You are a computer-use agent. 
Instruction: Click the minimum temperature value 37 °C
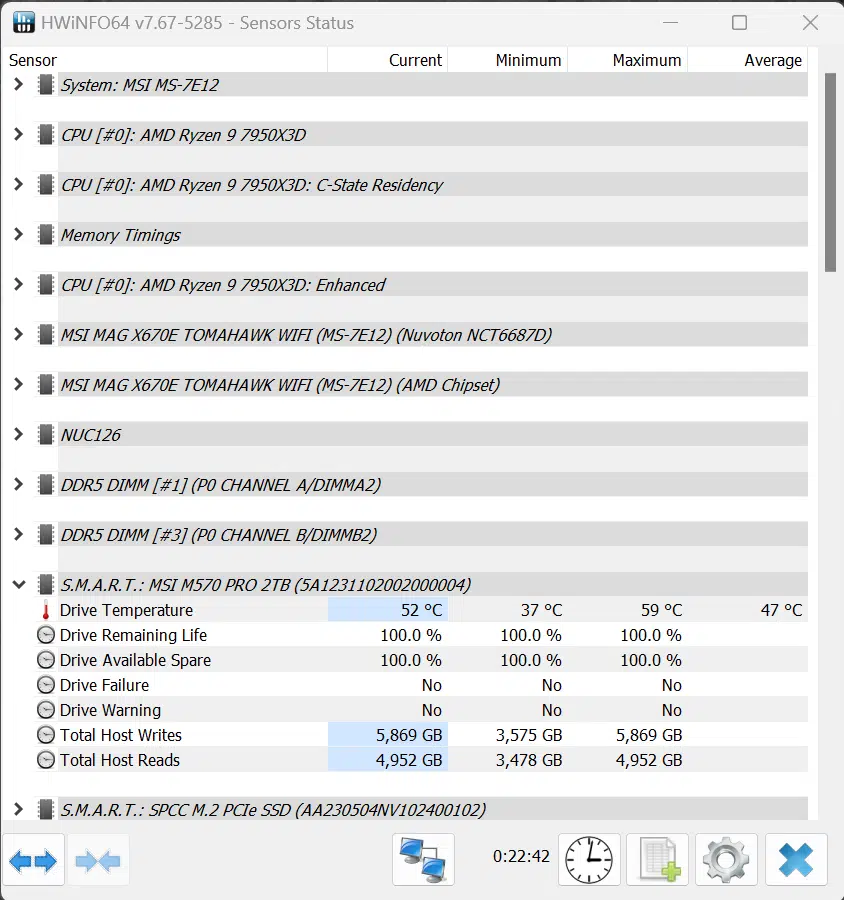tap(541, 610)
